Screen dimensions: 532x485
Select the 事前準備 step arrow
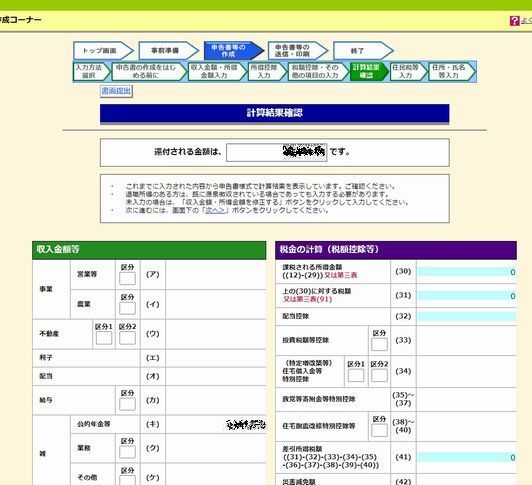(169, 51)
